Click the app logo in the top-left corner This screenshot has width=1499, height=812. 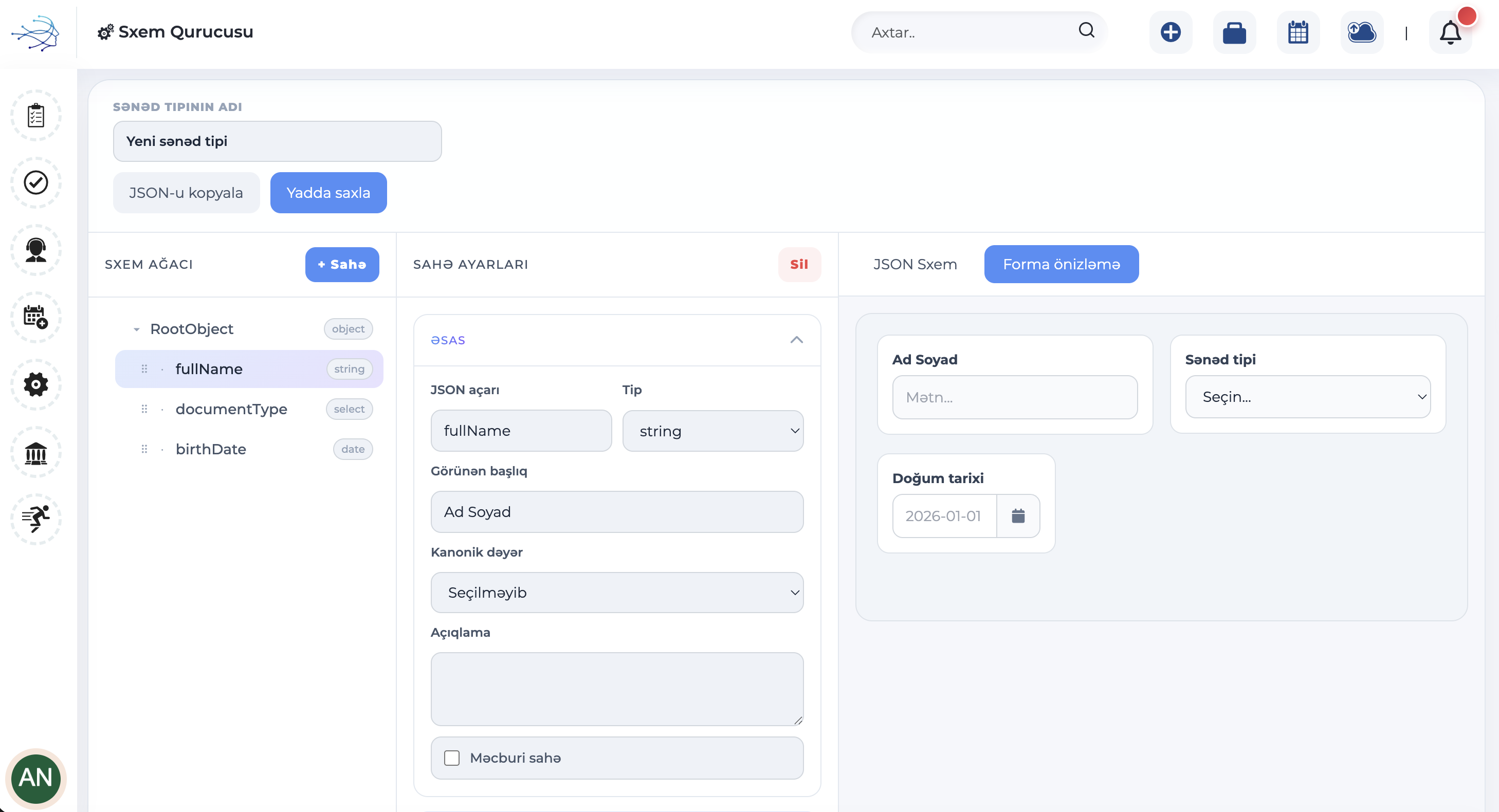(x=35, y=33)
